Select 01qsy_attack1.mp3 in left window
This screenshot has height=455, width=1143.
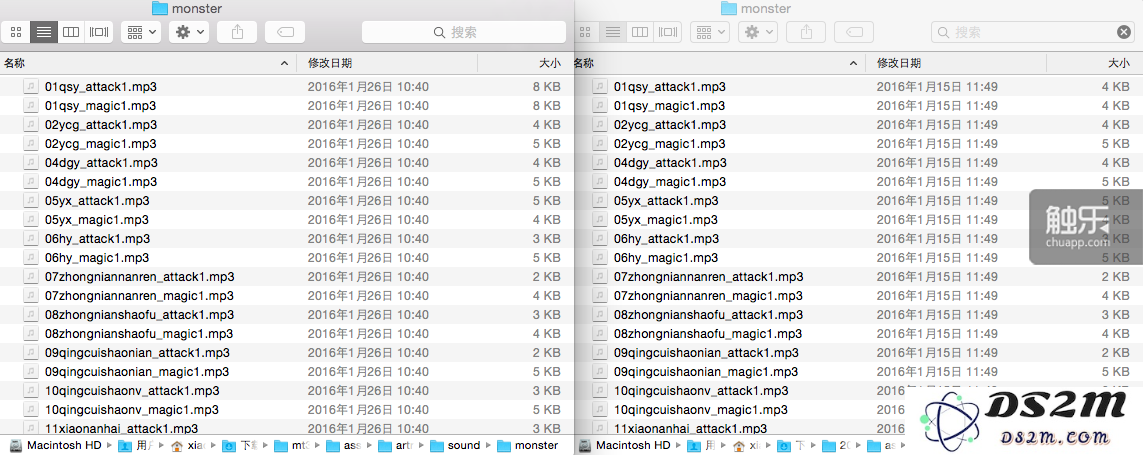(x=101, y=87)
